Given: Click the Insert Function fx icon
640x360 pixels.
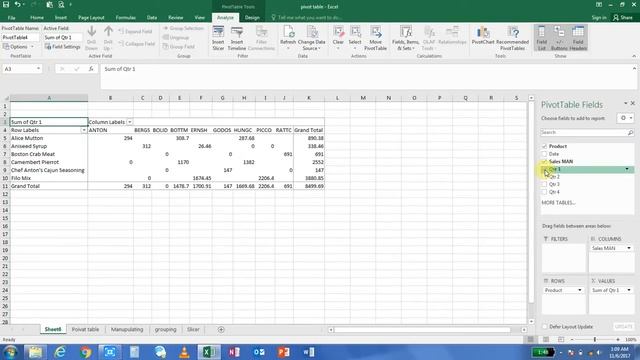Looking at the screenshot, I should coord(91,69).
